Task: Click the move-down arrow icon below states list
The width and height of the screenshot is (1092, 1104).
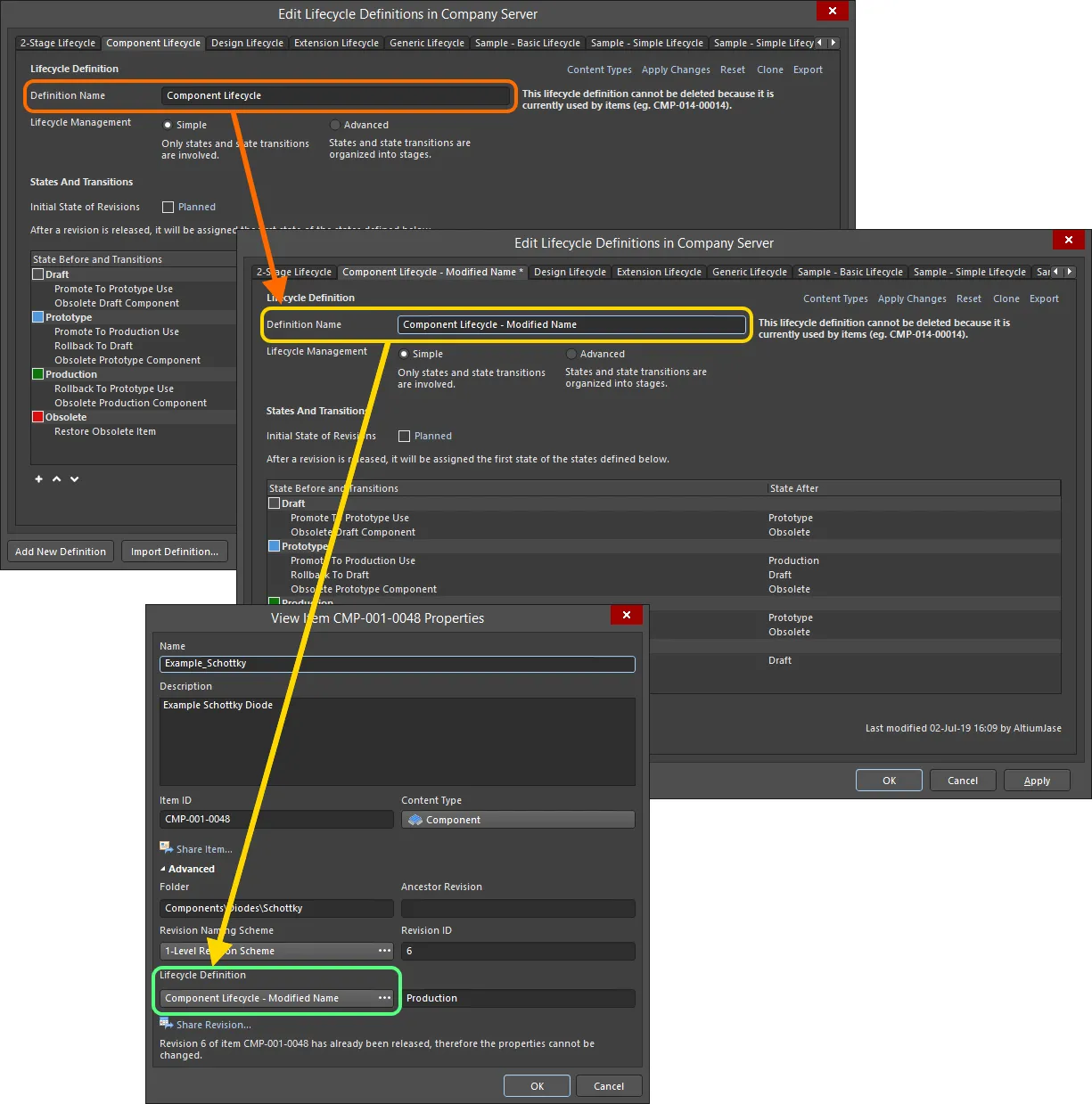Action: tap(75, 479)
